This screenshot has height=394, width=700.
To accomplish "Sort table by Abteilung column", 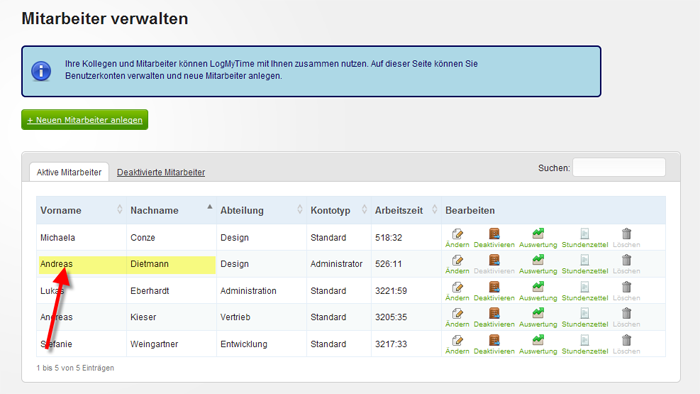I will coord(261,210).
